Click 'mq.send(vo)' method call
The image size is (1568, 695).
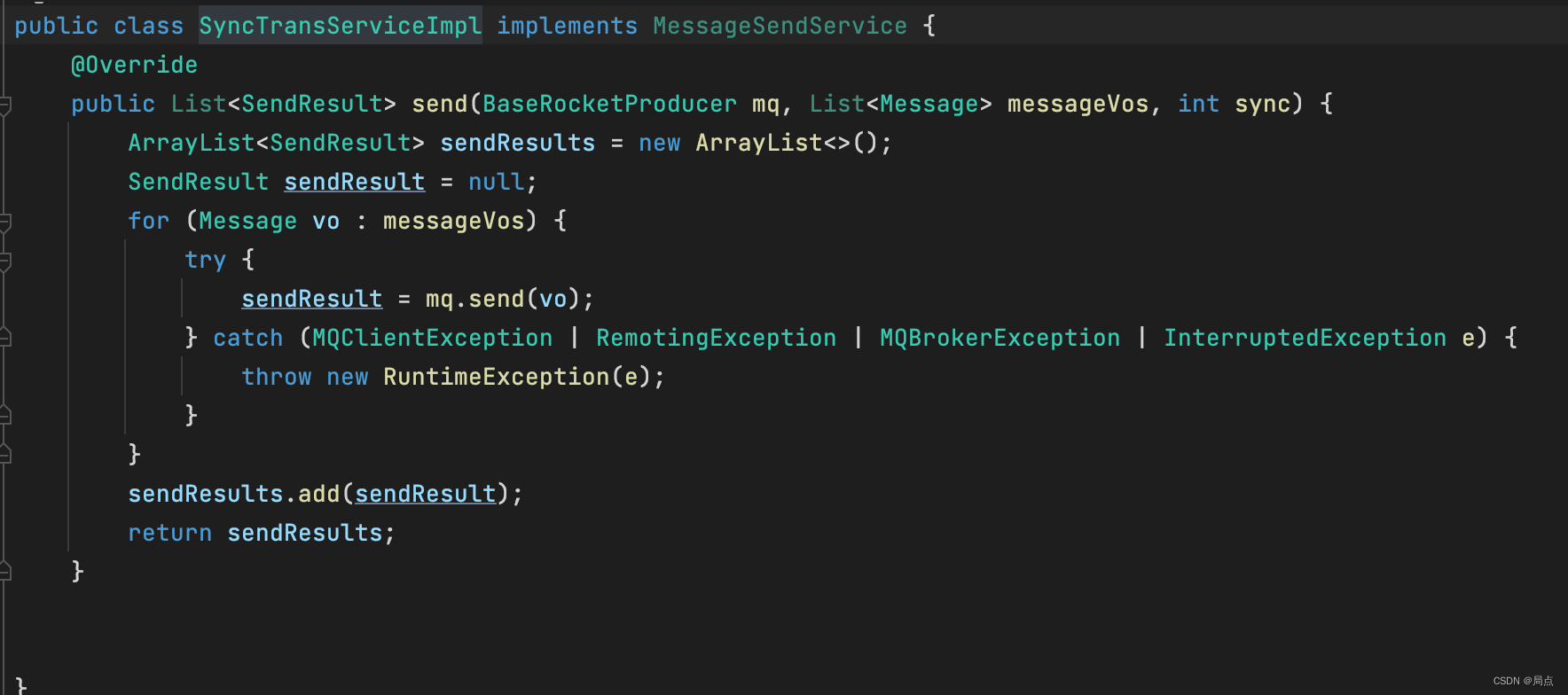[x=504, y=299]
